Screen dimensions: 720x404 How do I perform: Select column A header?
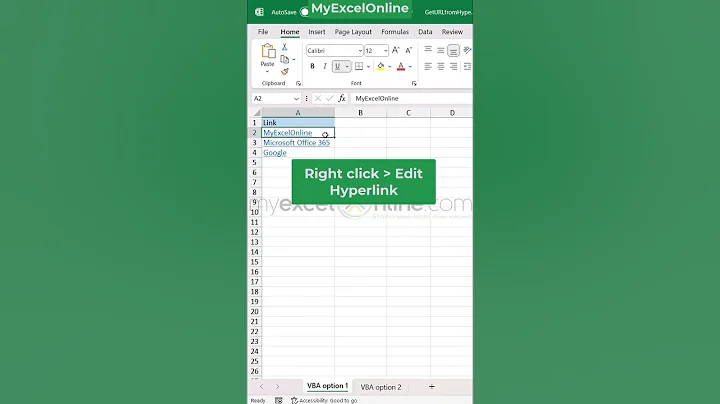pyautogui.click(x=298, y=112)
